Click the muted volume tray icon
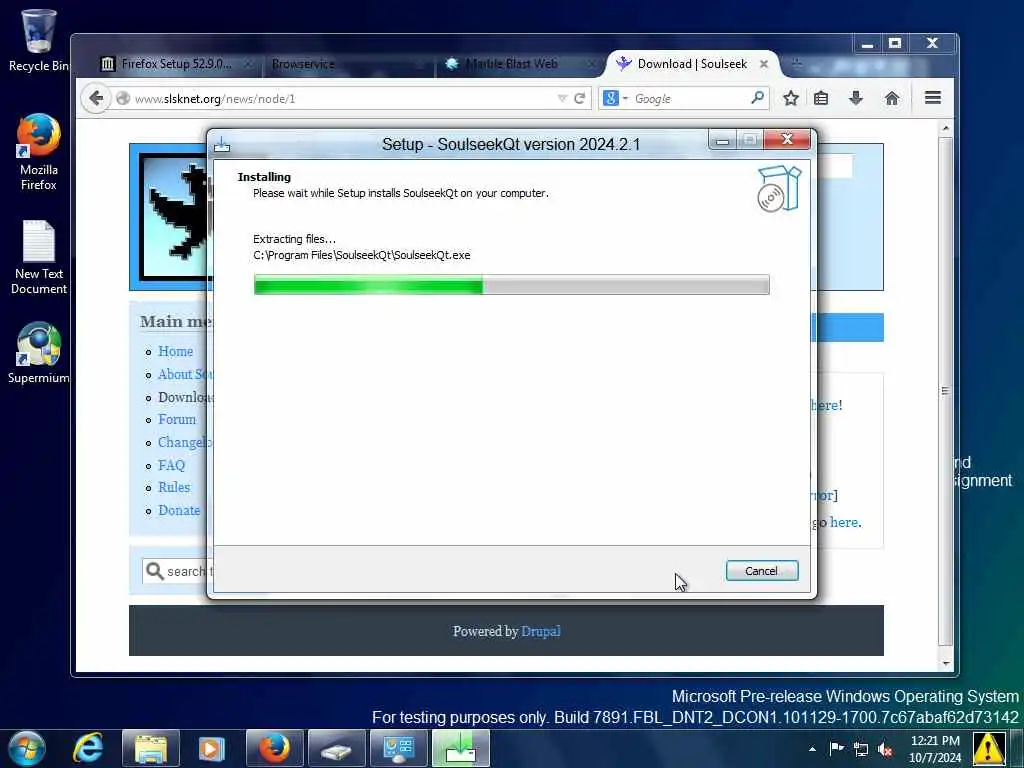 click(886, 749)
